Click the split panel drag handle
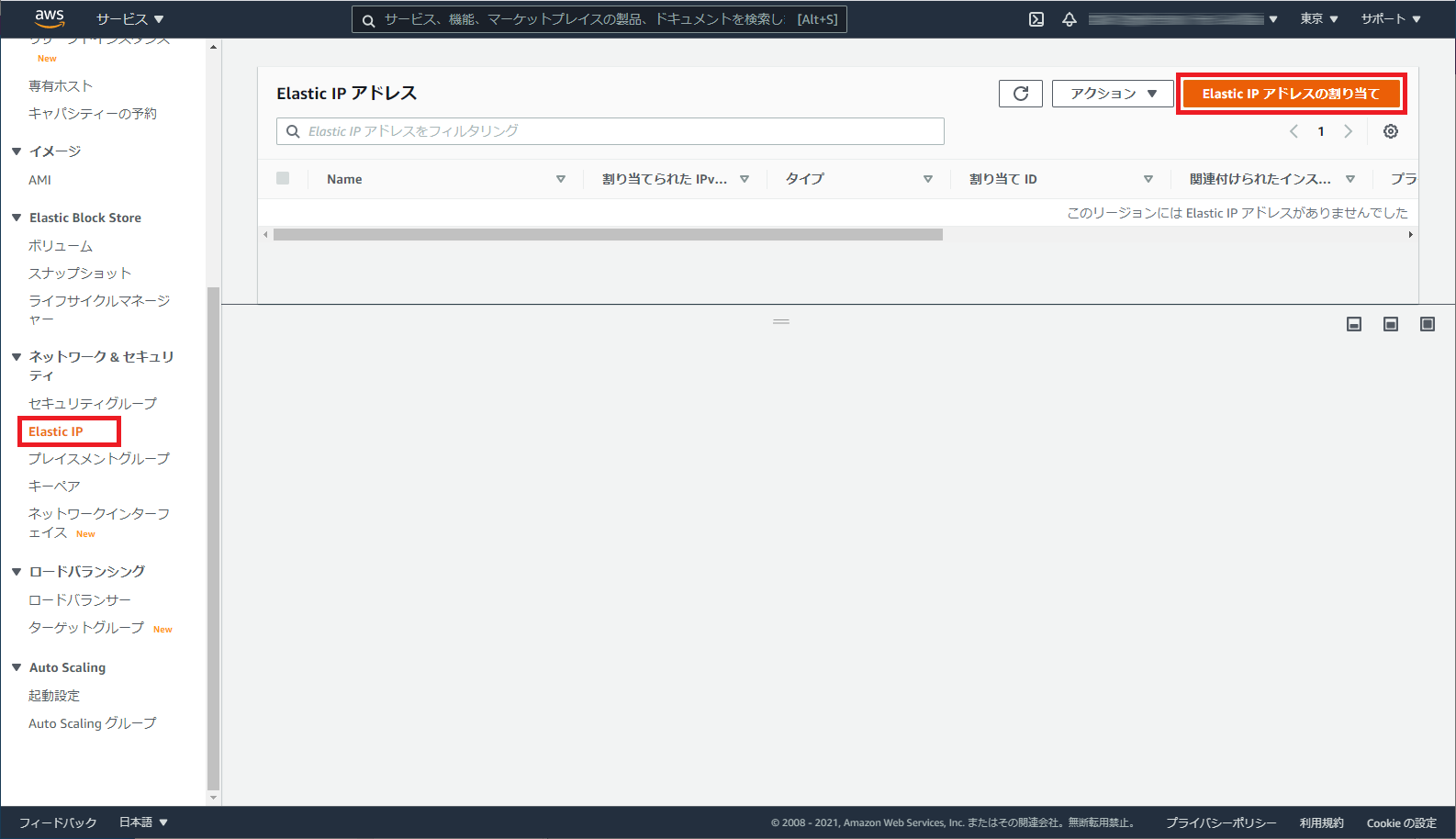The width and height of the screenshot is (1456, 839). pos(781,322)
